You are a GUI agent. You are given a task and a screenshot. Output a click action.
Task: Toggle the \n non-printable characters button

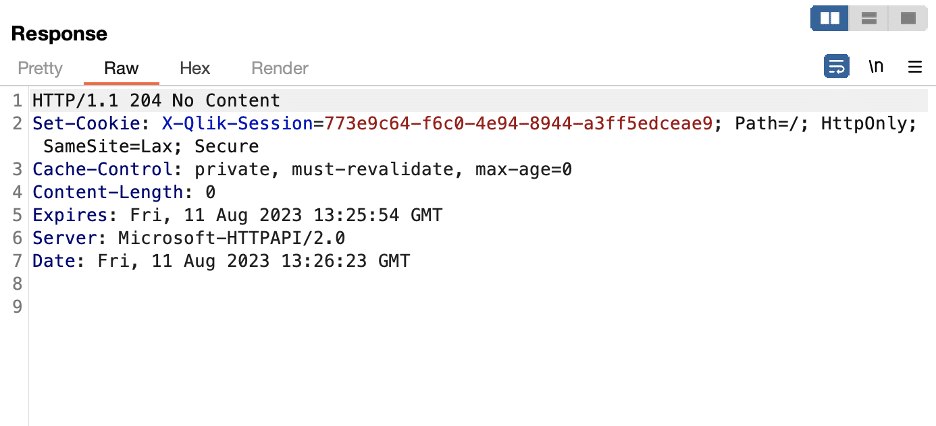(x=876, y=67)
